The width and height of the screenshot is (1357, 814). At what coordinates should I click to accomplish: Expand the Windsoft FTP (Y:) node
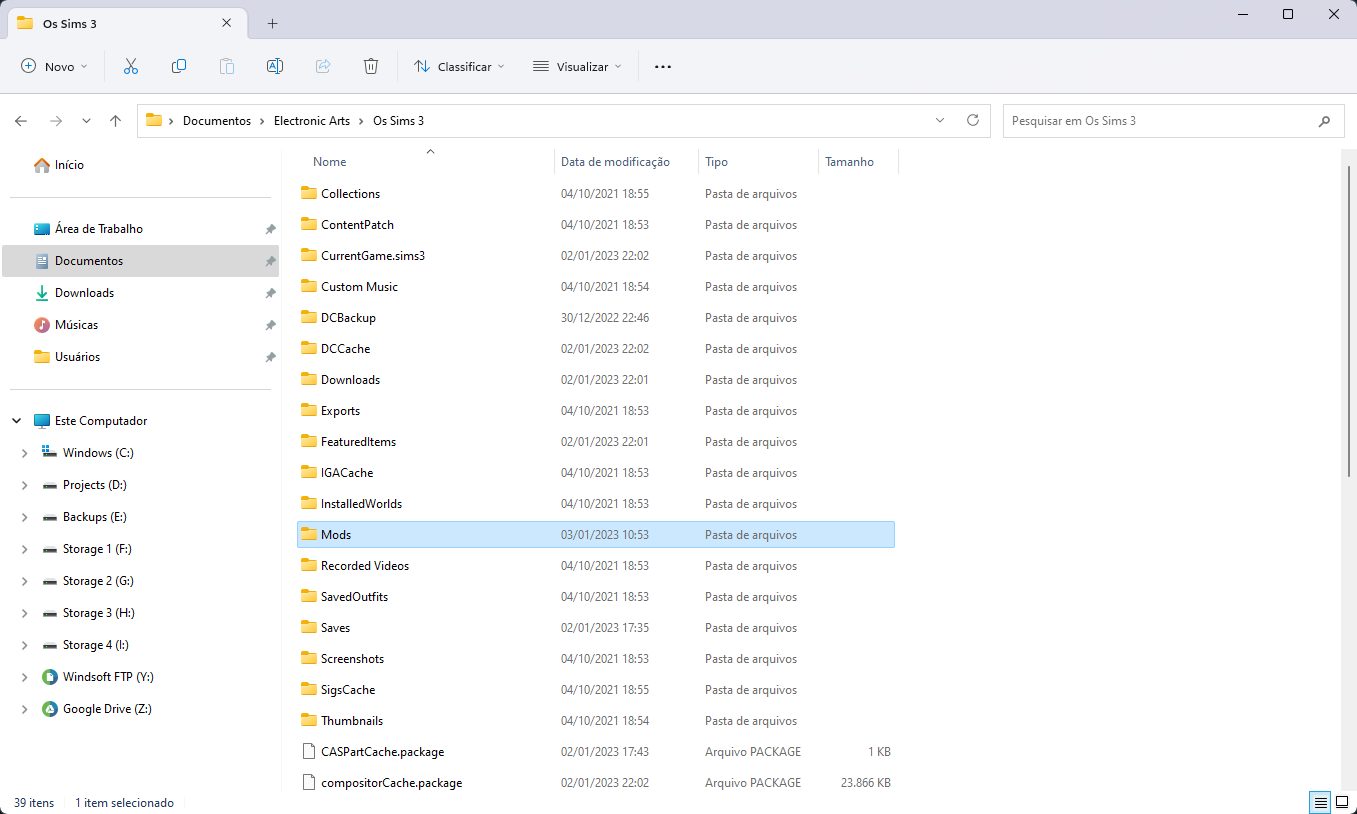pos(25,677)
